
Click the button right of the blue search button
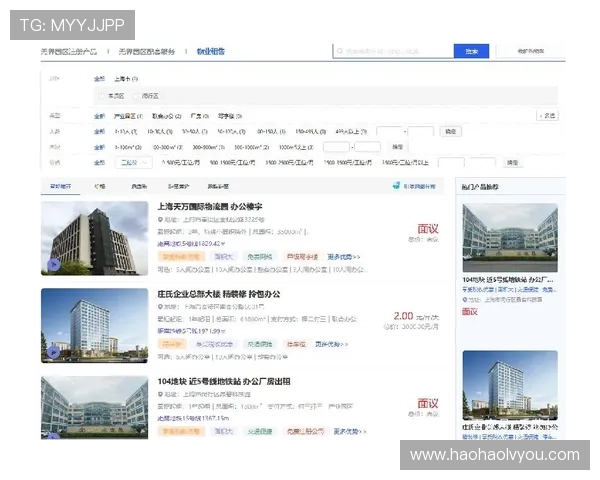(531, 51)
